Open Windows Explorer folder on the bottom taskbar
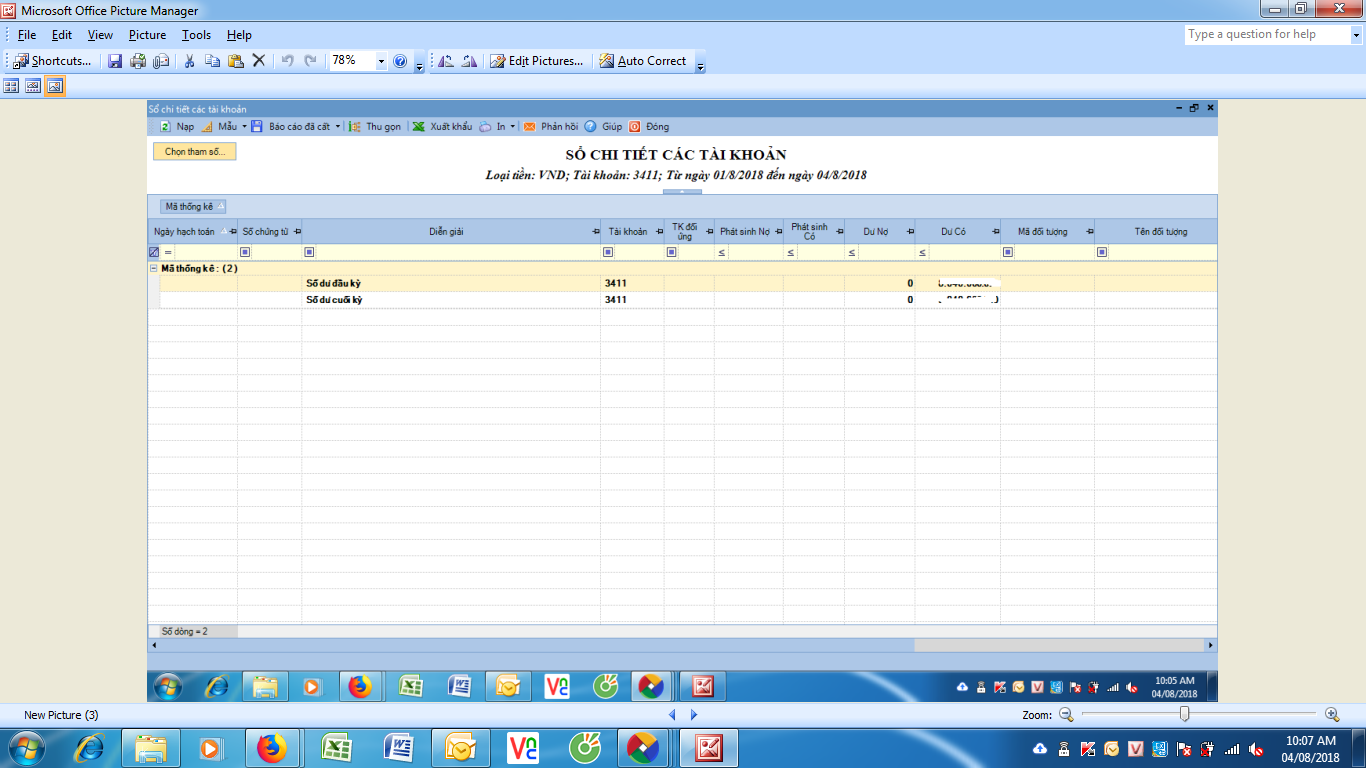The image size is (1366, 768). tap(151, 748)
